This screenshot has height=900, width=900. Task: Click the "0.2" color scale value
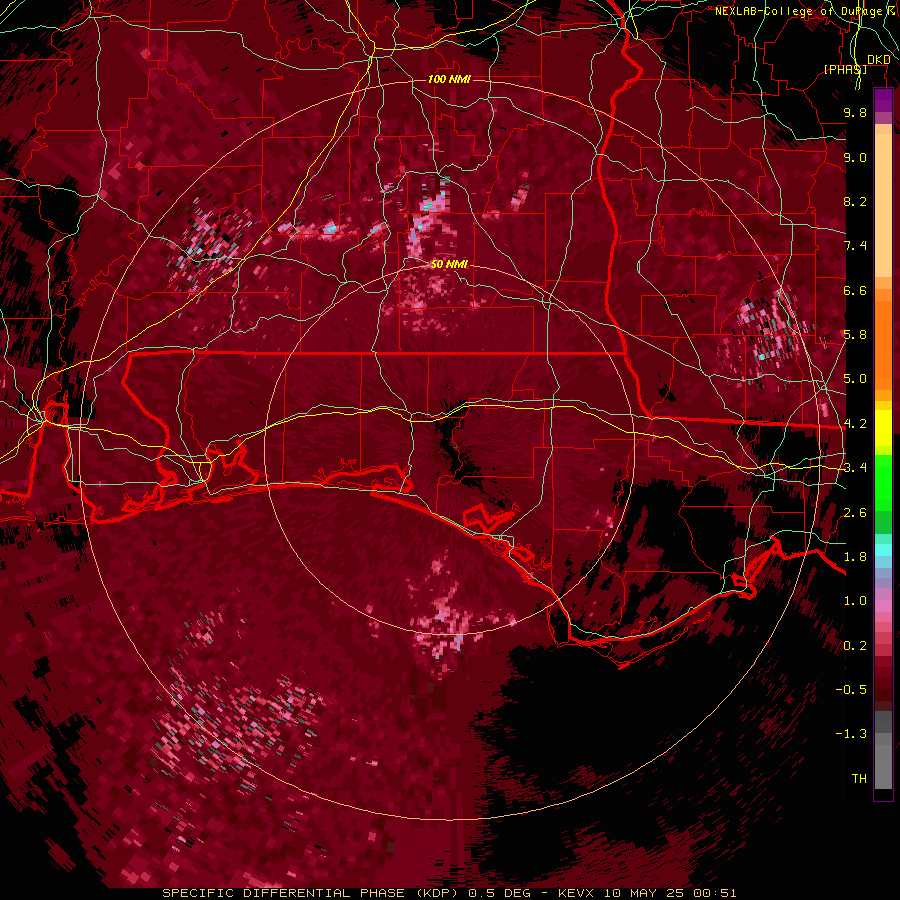(855, 646)
